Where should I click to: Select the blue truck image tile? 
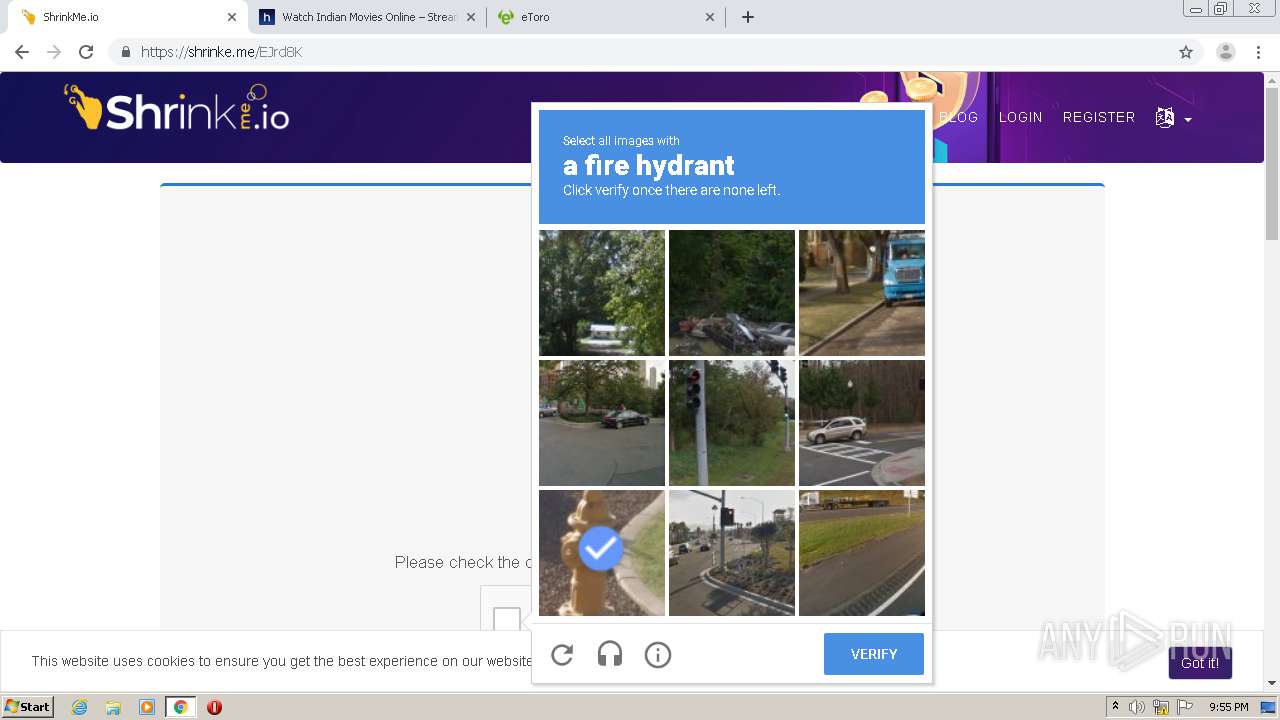pyautogui.click(x=862, y=293)
